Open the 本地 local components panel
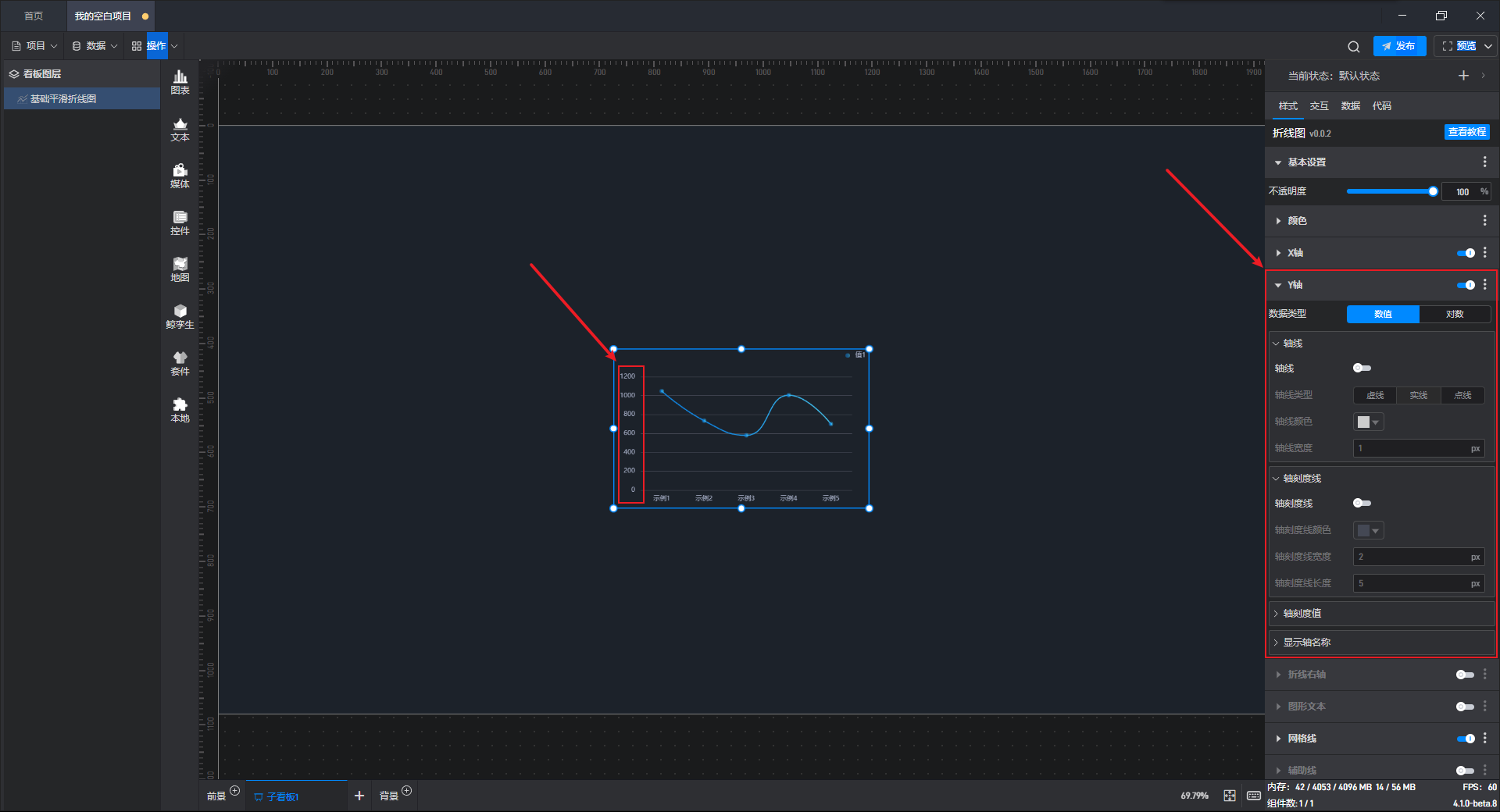This screenshot has height=812, width=1500. tap(180, 410)
